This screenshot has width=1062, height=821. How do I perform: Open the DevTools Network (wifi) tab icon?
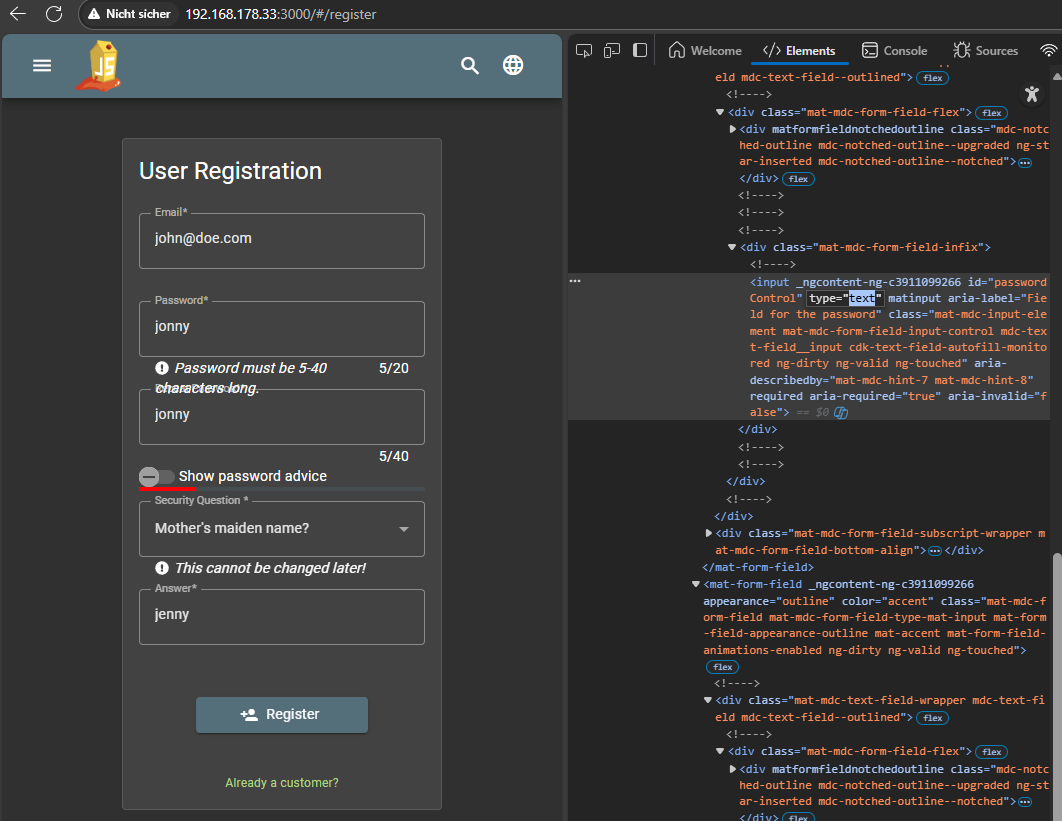click(1048, 51)
